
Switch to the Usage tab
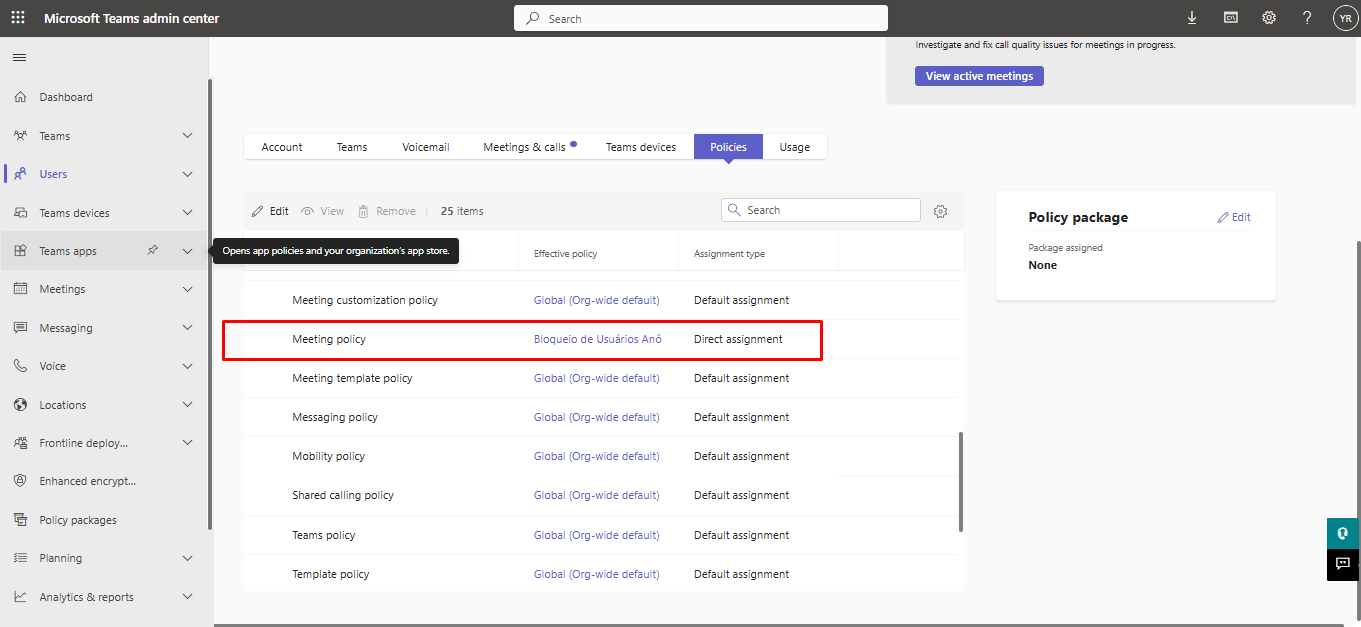pos(795,147)
